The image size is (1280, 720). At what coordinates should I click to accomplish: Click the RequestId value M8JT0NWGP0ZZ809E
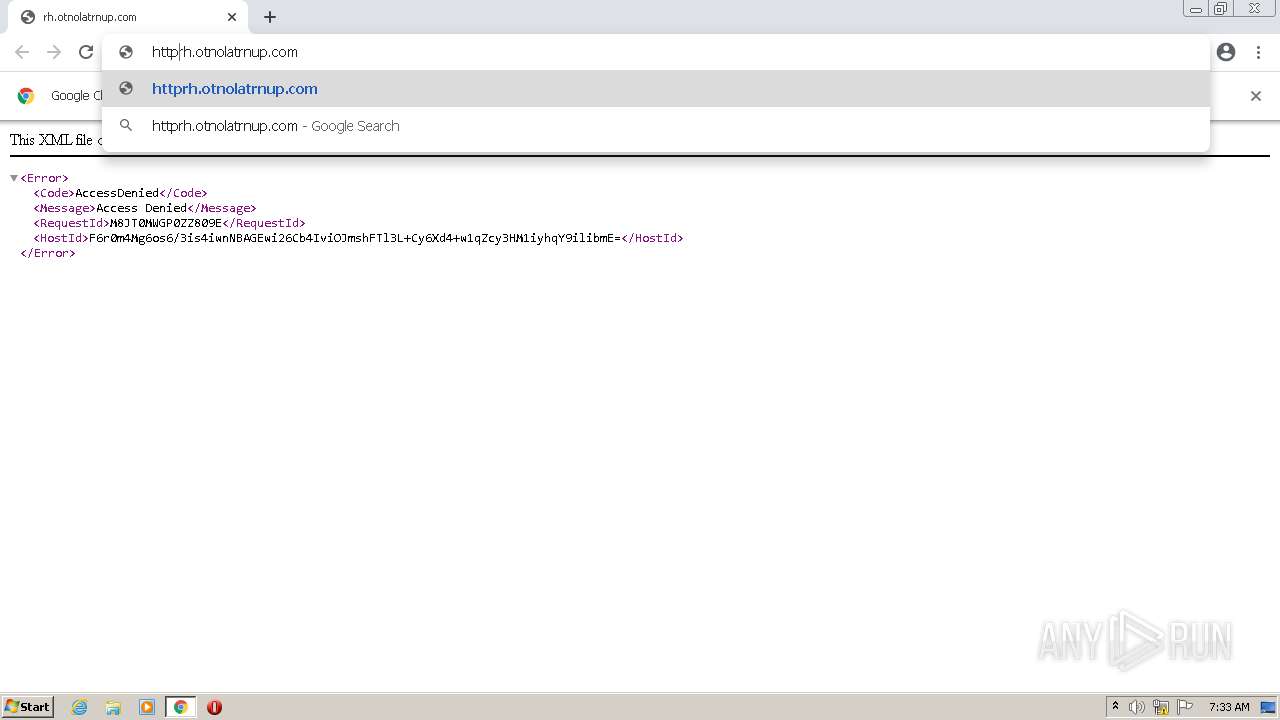pos(166,223)
